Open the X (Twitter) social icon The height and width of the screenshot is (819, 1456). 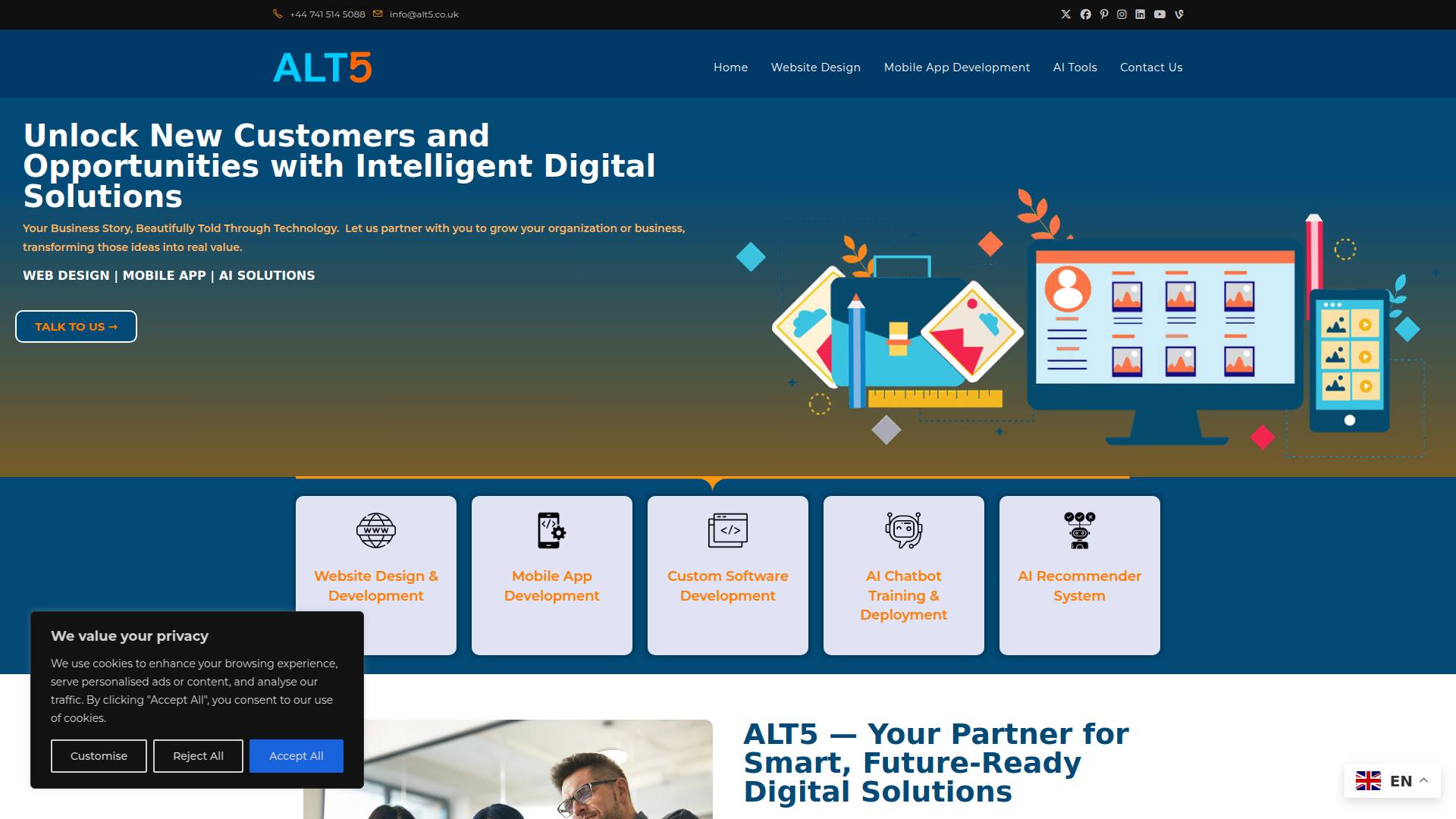[1065, 14]
